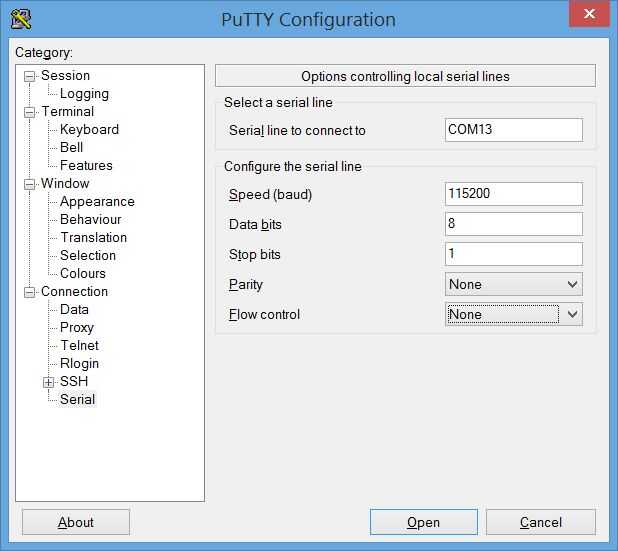Image resolution: width=618 pixels, height=551 pixels.
Task: Focus the serial line COM13 field
Action: pos(513,130)
